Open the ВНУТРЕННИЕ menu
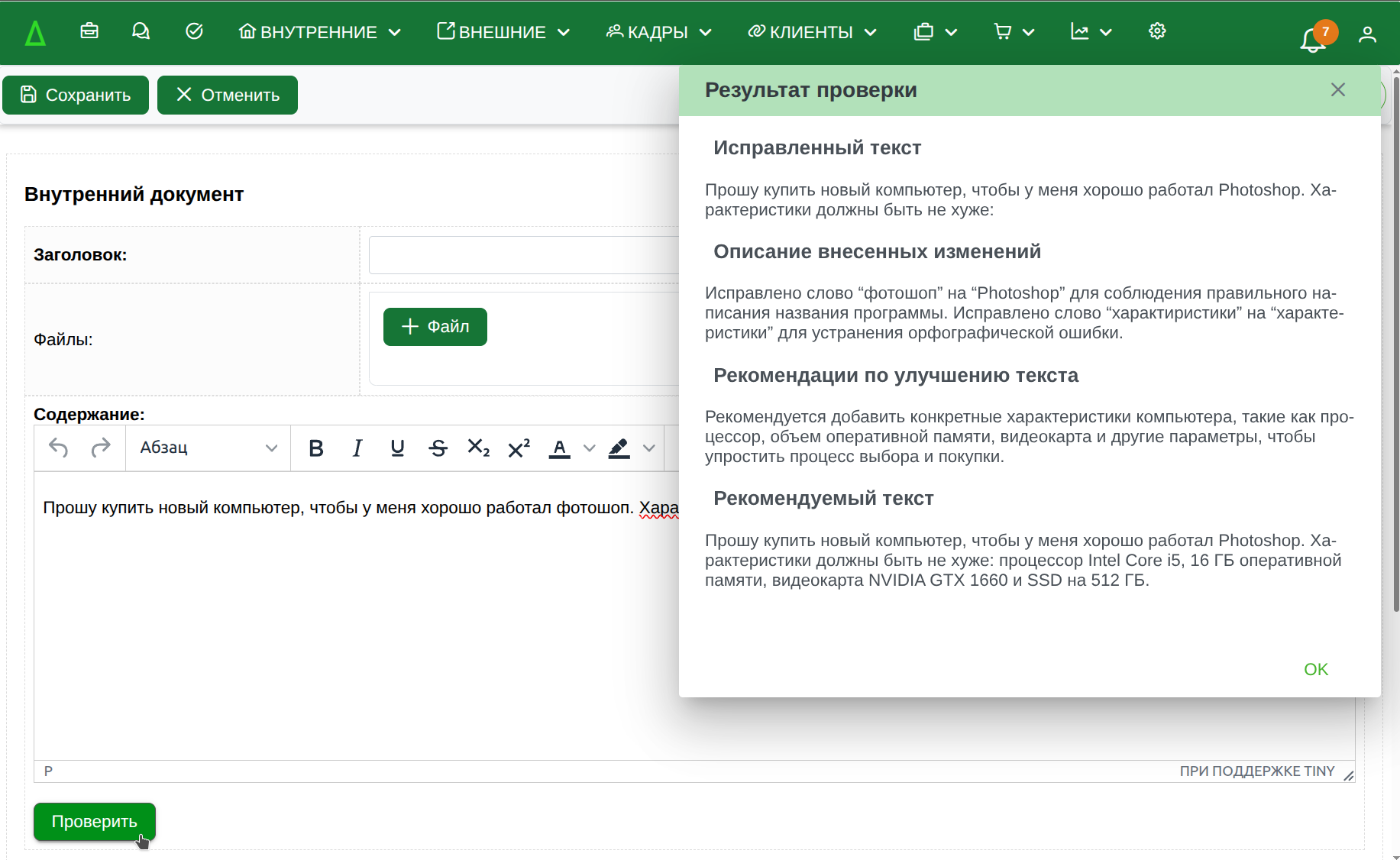The image size is (1400, 860). pyautogui.click(x=319, y=32)
